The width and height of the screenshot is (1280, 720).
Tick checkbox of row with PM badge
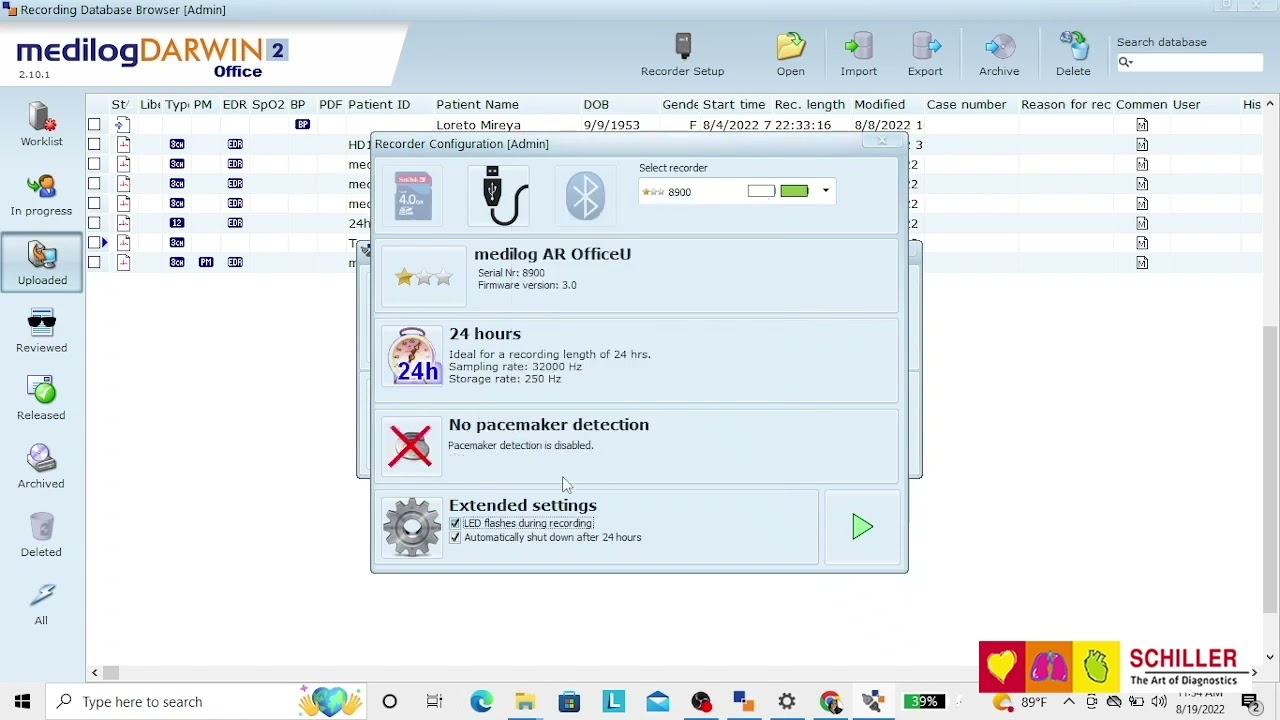pyautogui.click(x=94, y=262)
